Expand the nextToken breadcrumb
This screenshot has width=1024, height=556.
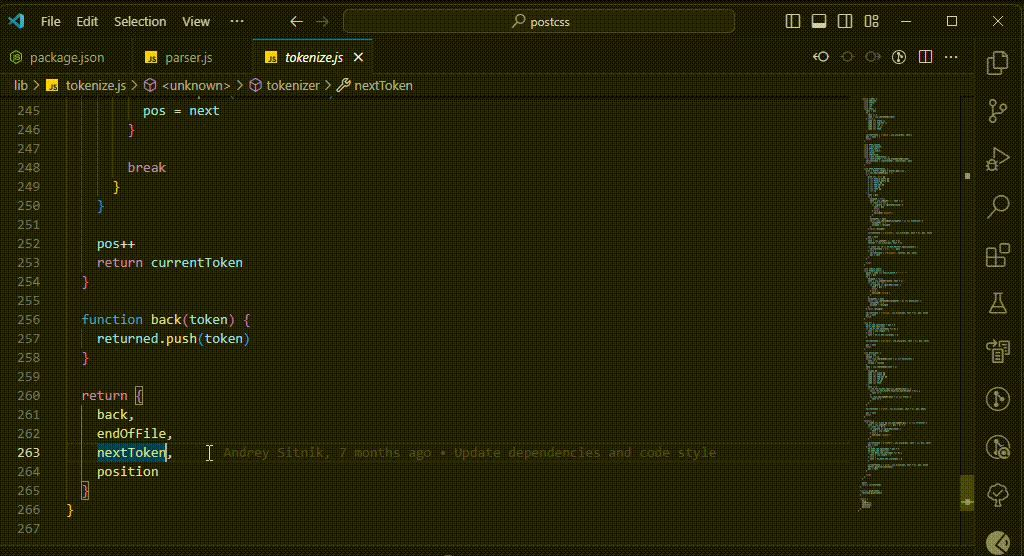tap(383, 86)
